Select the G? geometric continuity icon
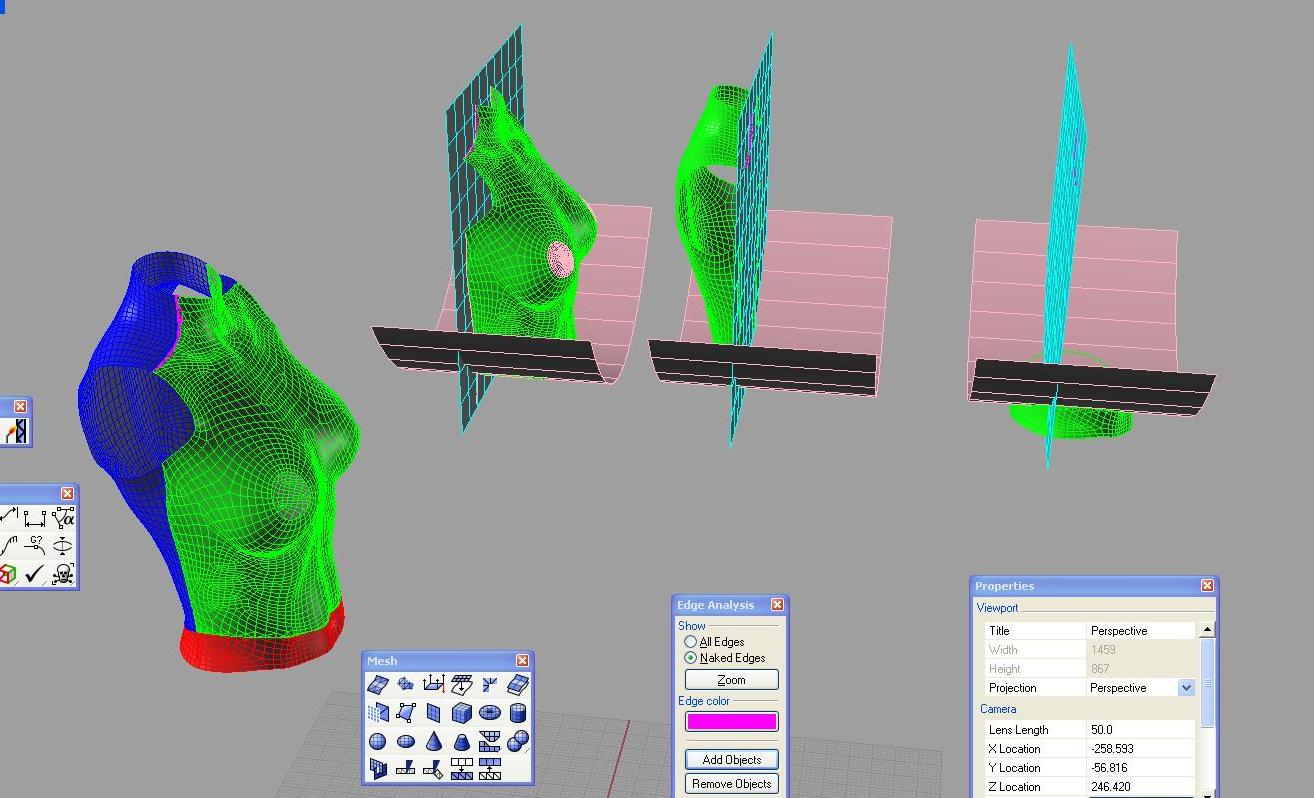The height and width of the screenshot is (798, 1314). point(35,546)
